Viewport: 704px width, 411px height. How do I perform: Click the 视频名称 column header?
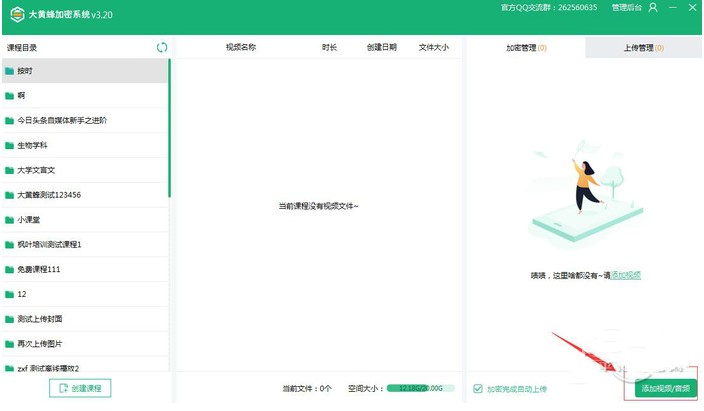(x=241, y=47)
